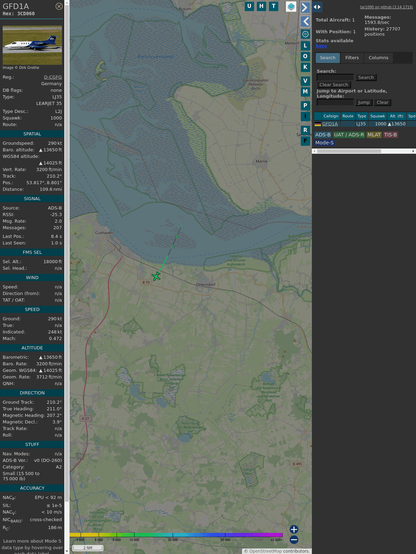Click the H button above the map
Image resolution: width=416 pixels, height=554 pixels.
[x=261, y=6]
